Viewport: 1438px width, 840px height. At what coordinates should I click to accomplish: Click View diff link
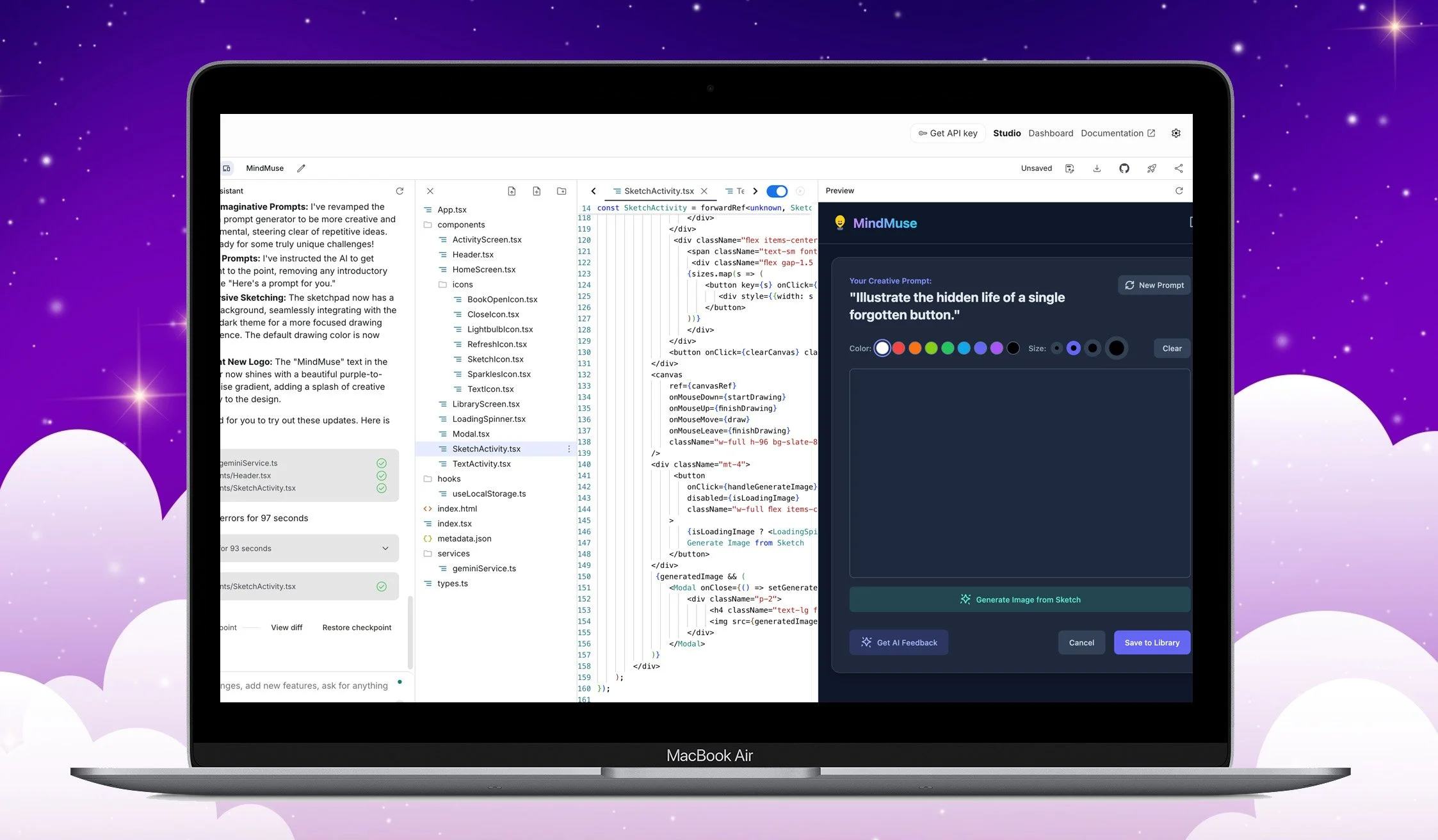286,627
